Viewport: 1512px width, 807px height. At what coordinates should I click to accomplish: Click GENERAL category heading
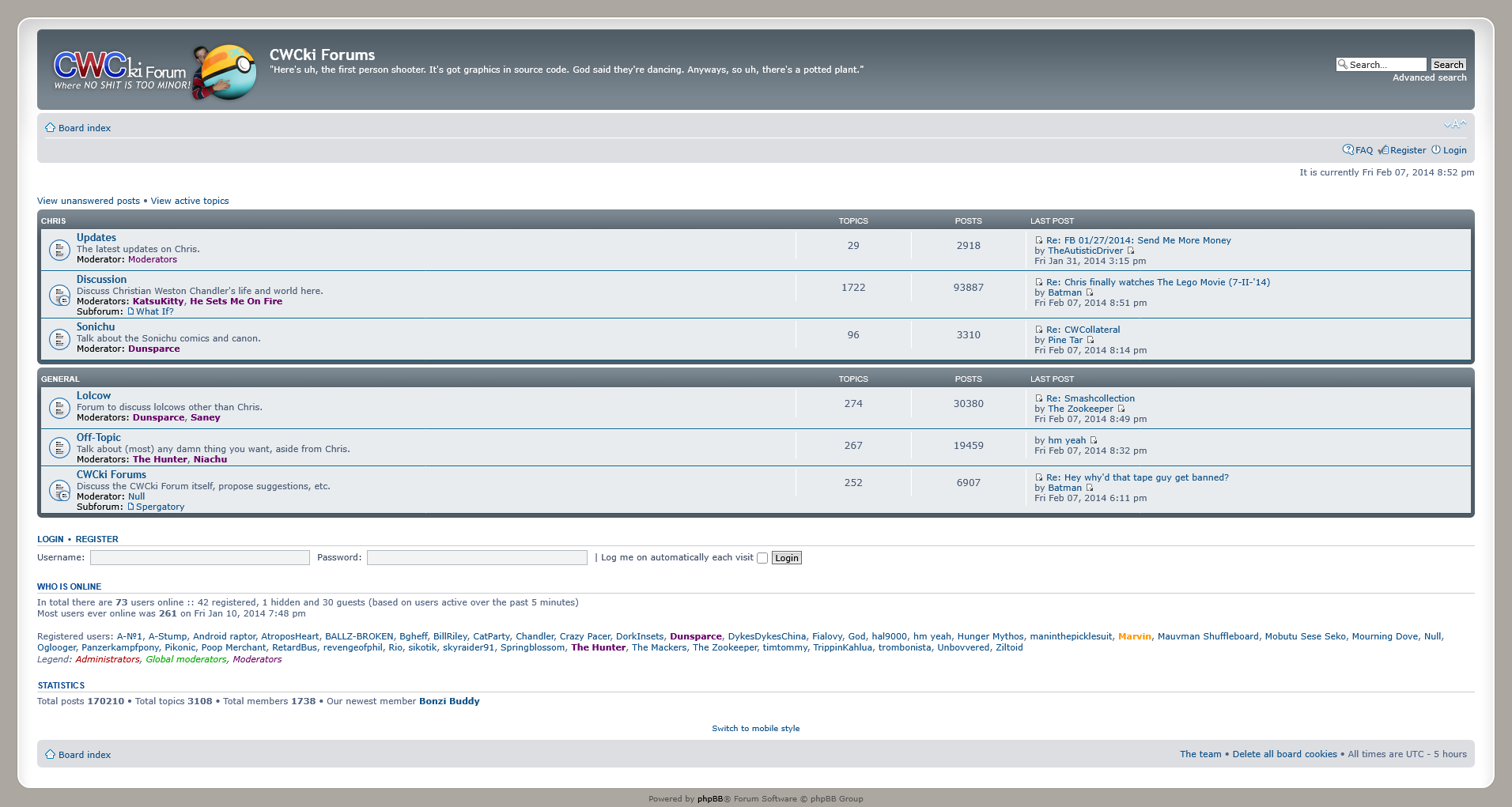(60, 379)
